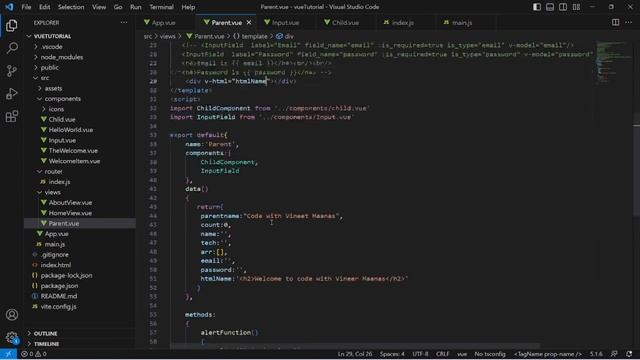Screen dimensions: 640x360
Task: Switch to the index.js editor tab
Action: (402, 22)
